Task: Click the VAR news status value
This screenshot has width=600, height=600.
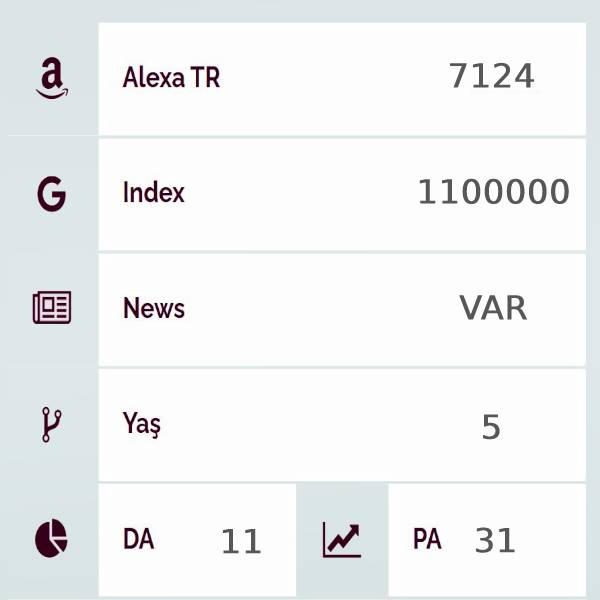Action: click(494, 308)
